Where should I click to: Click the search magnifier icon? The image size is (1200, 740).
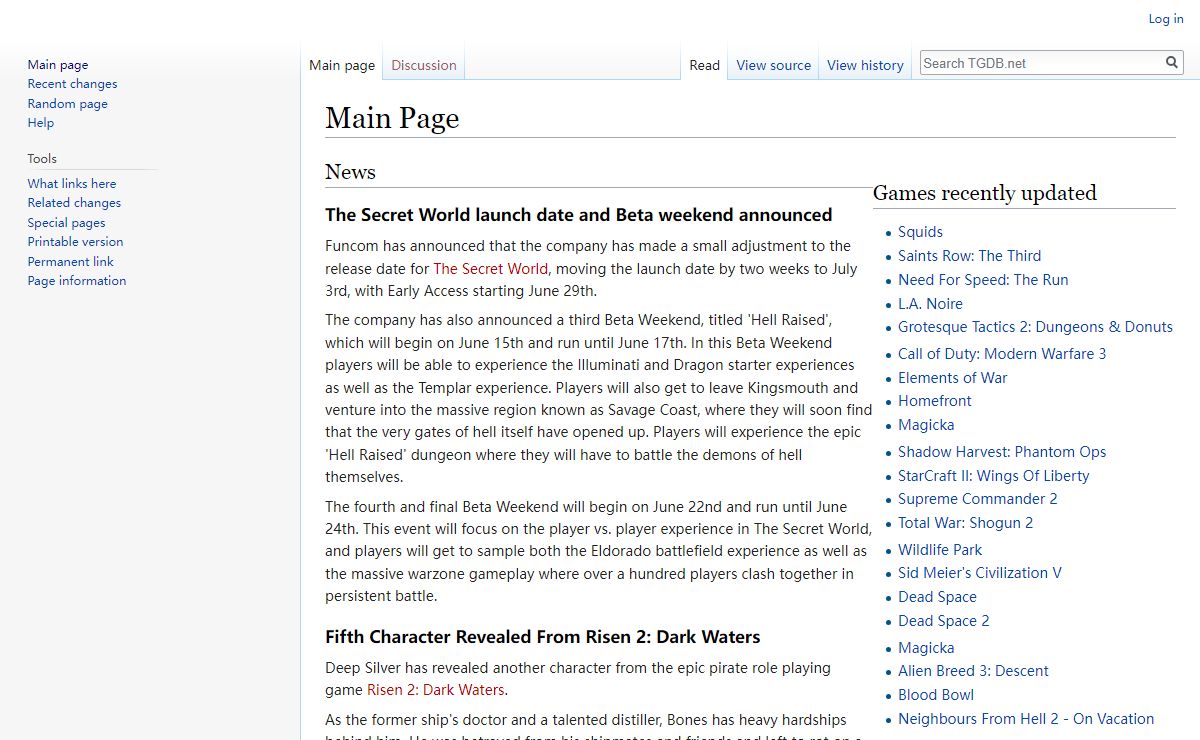pyautogui.click(x=1172, y=63)
